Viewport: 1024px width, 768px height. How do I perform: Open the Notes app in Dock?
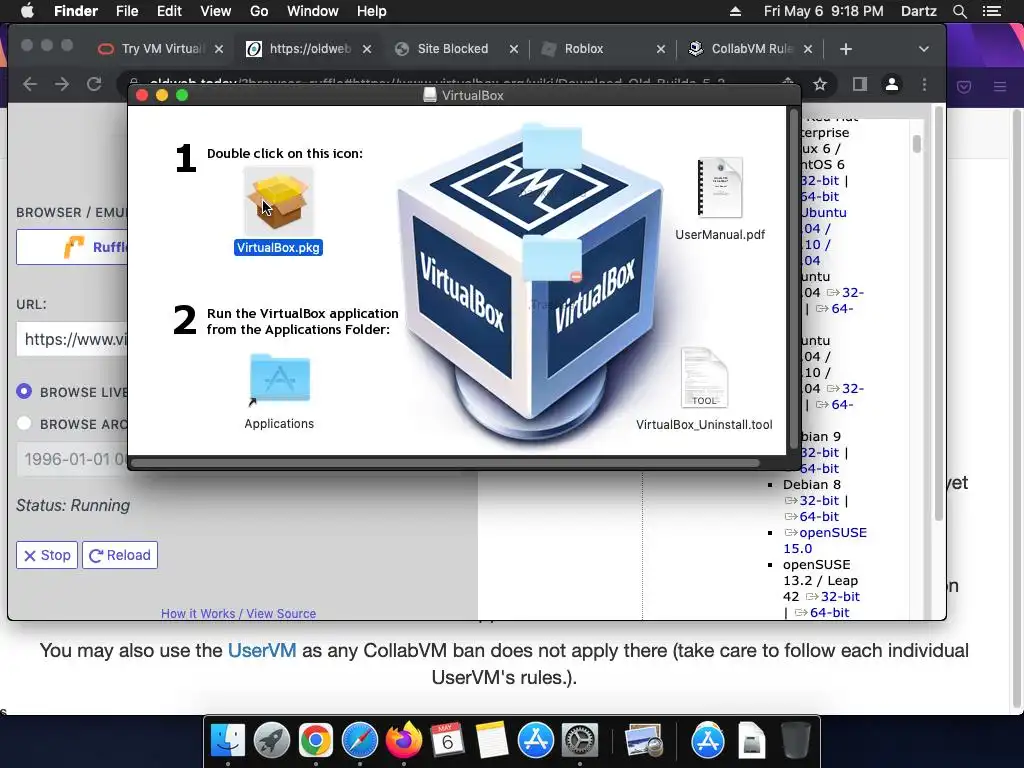(x=492, y=741)
